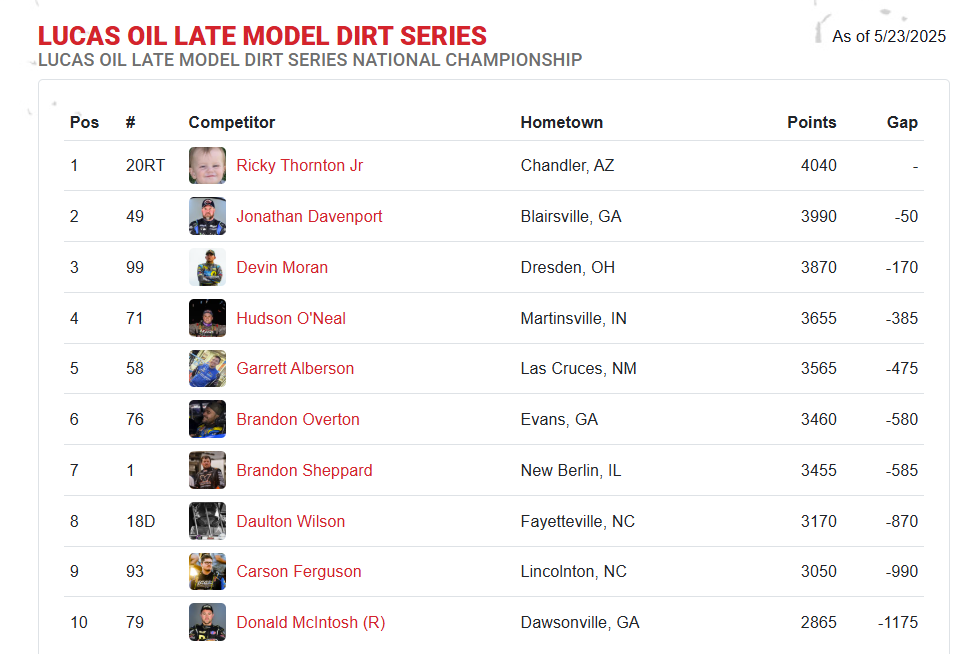Select the Hometown column header

(561, 122)
